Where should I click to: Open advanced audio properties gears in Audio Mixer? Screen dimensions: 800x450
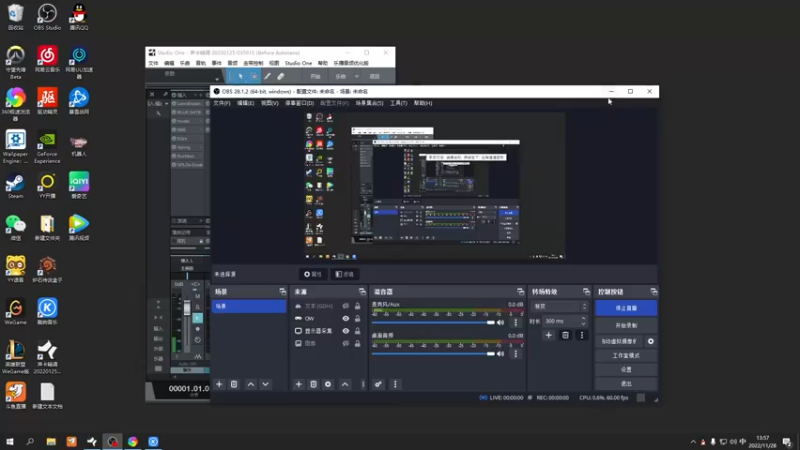378,384
